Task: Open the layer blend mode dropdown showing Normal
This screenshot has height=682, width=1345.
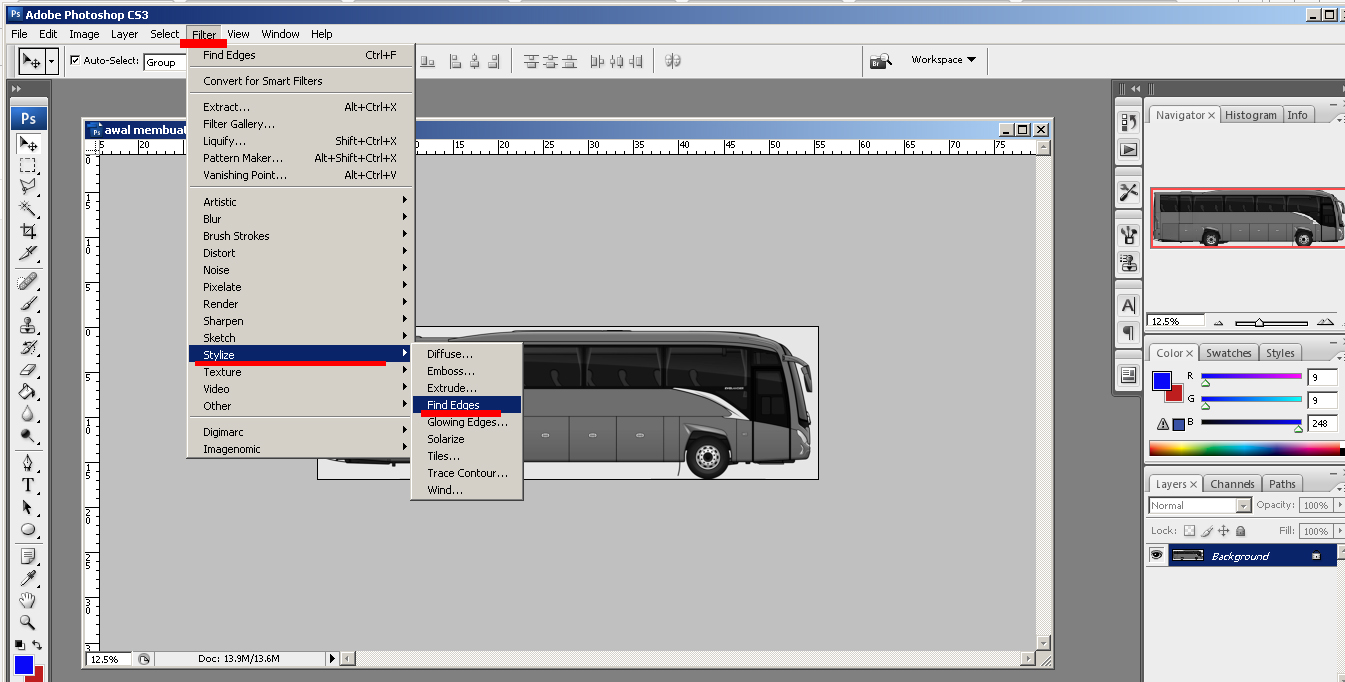Action: pyautogui.click(x=1198, y=505)
